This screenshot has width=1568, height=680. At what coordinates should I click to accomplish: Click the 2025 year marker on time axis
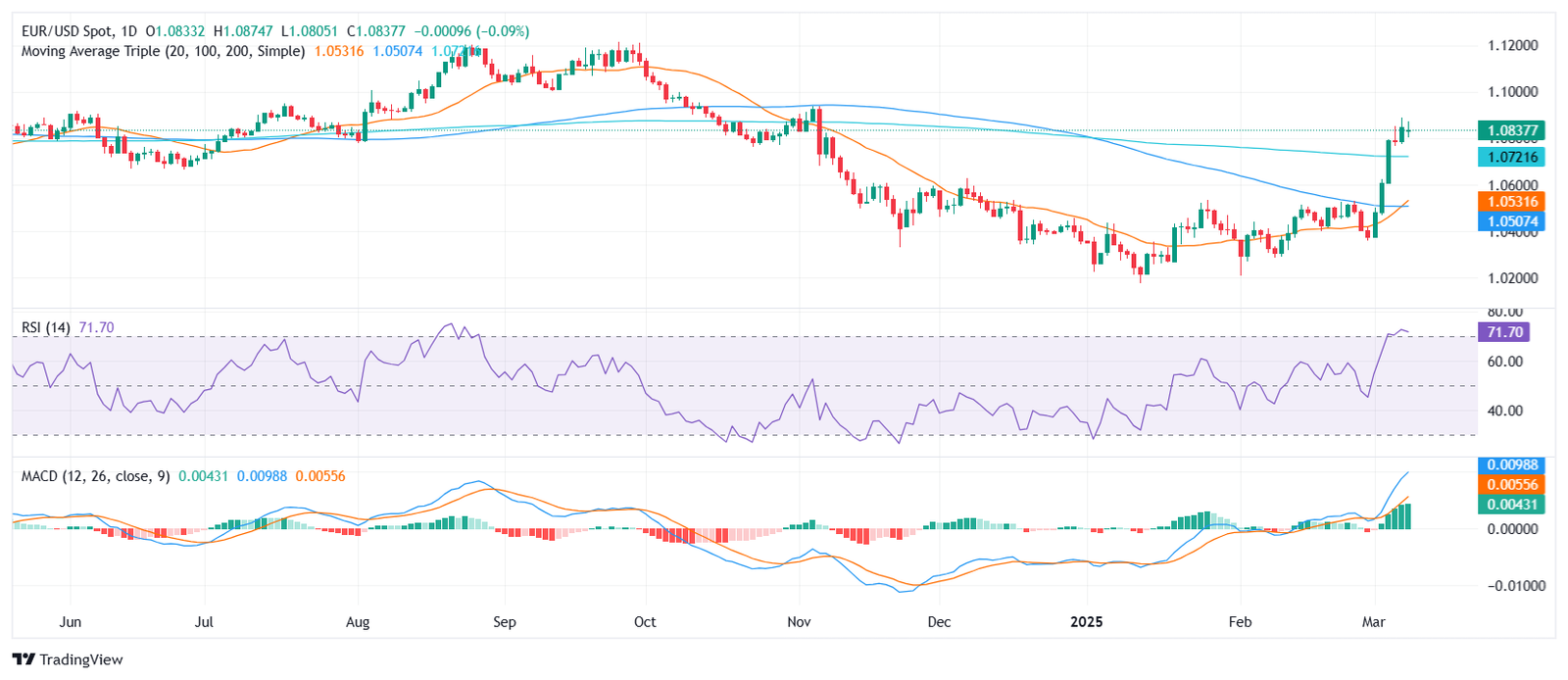(x=1086, y=622)
